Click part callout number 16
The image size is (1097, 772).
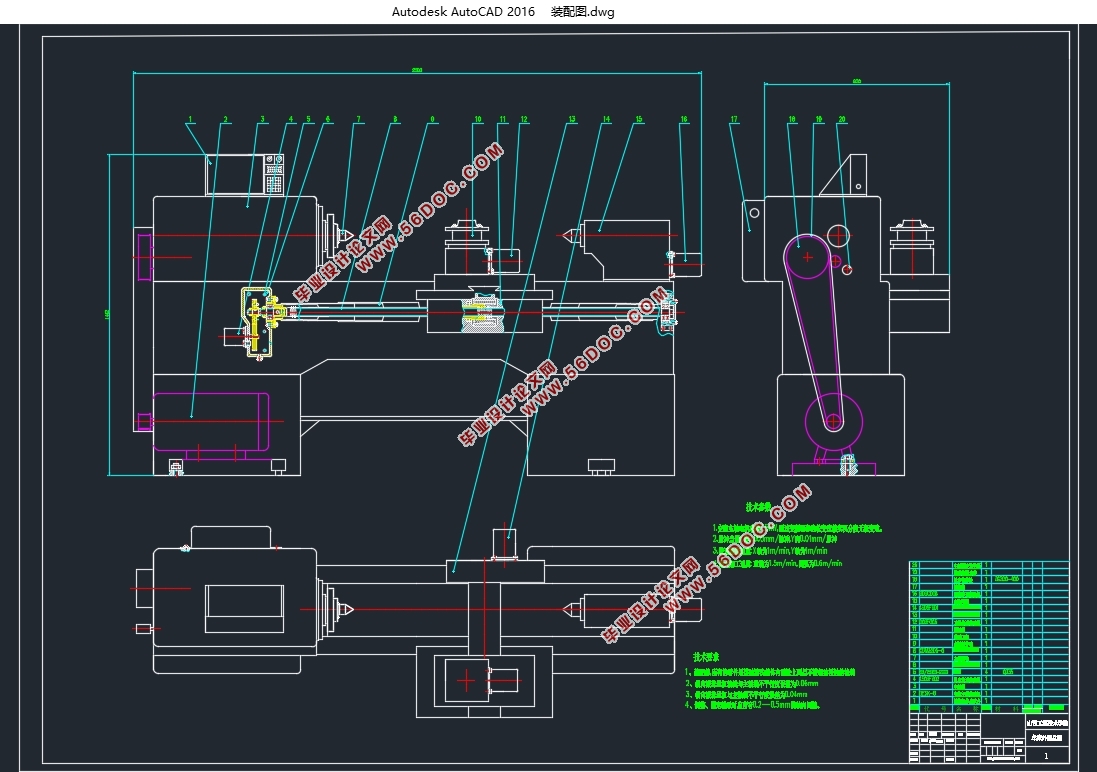(684, 119)
